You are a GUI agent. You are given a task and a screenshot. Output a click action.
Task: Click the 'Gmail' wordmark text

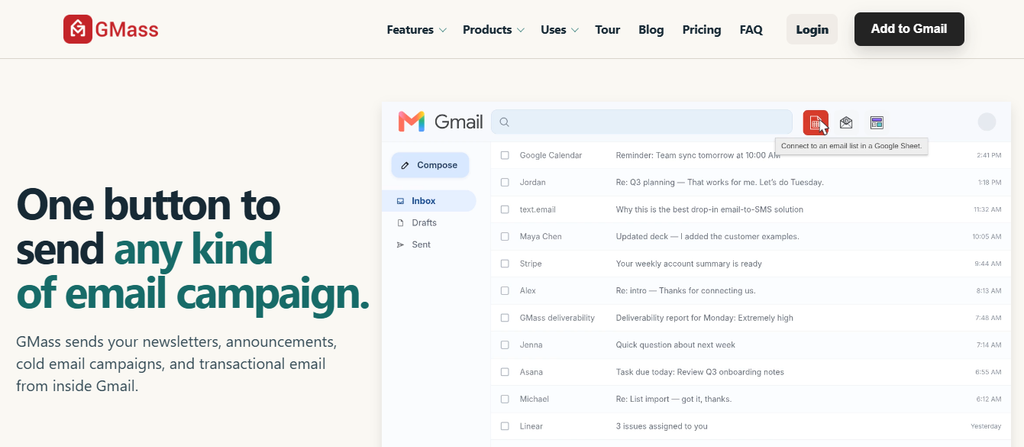tap(458, 122)
